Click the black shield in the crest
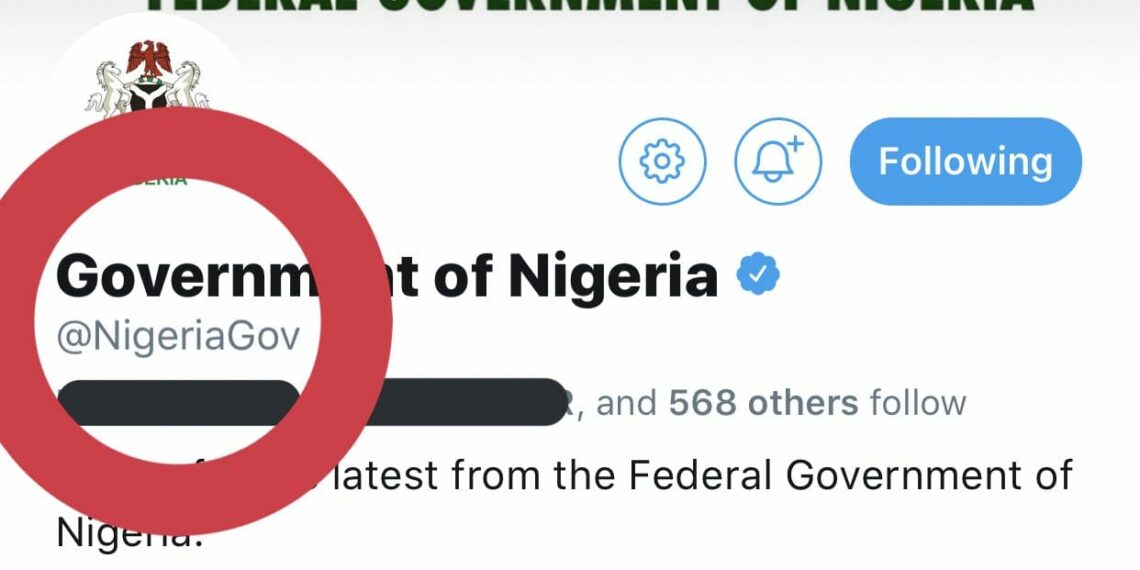This screenshot has height=570, width=1140. pos(148,95)
